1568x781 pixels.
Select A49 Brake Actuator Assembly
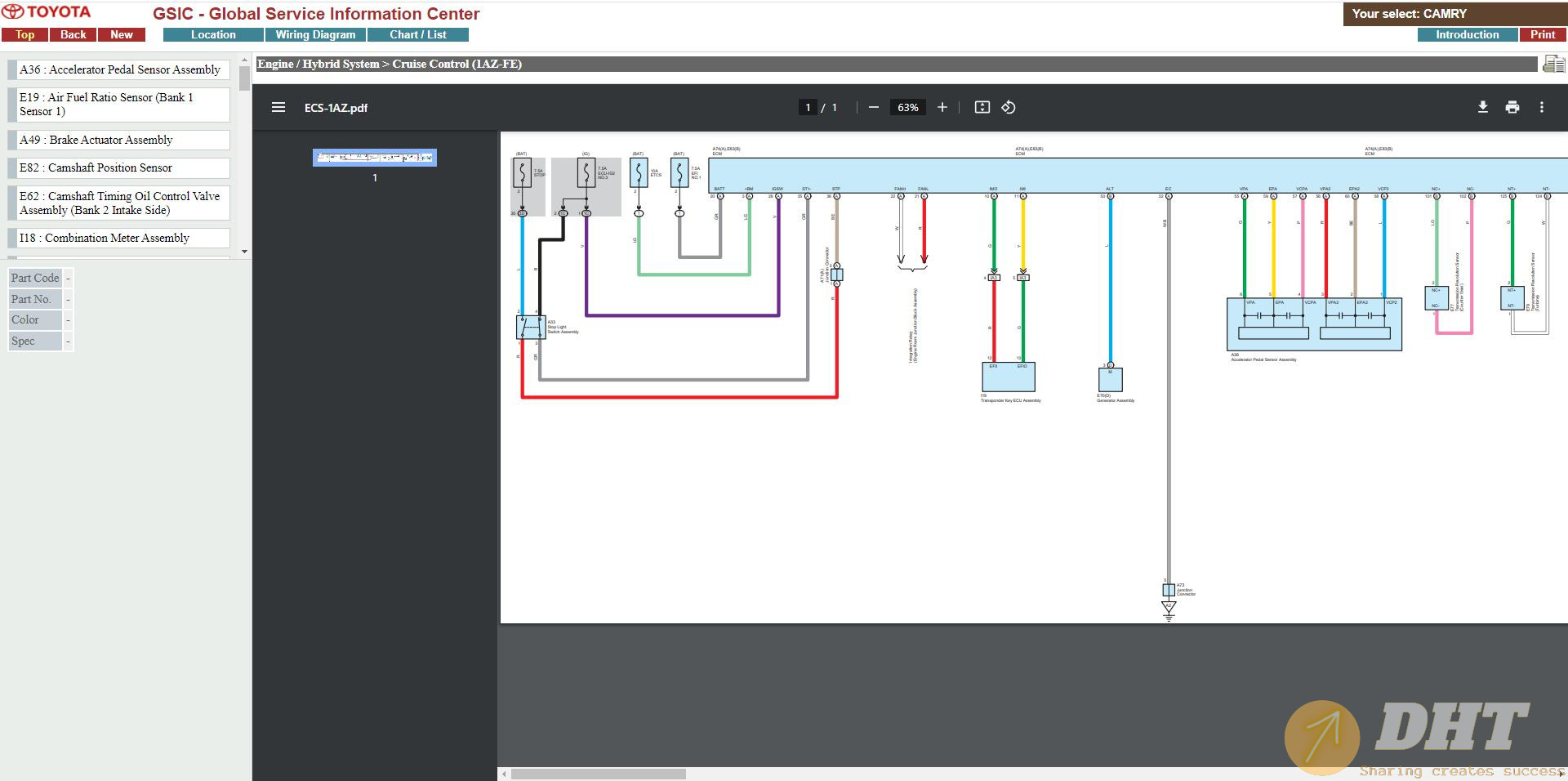coord(119,140)
